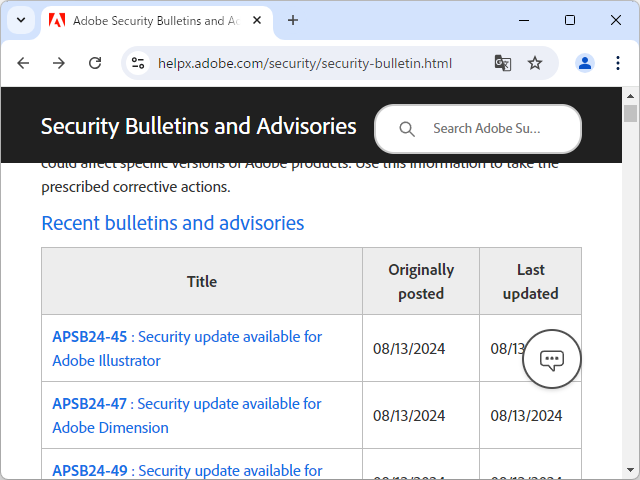The height and width of the screenshot is (480, 640).
Task: Reload the page
Action: [95, 63]
